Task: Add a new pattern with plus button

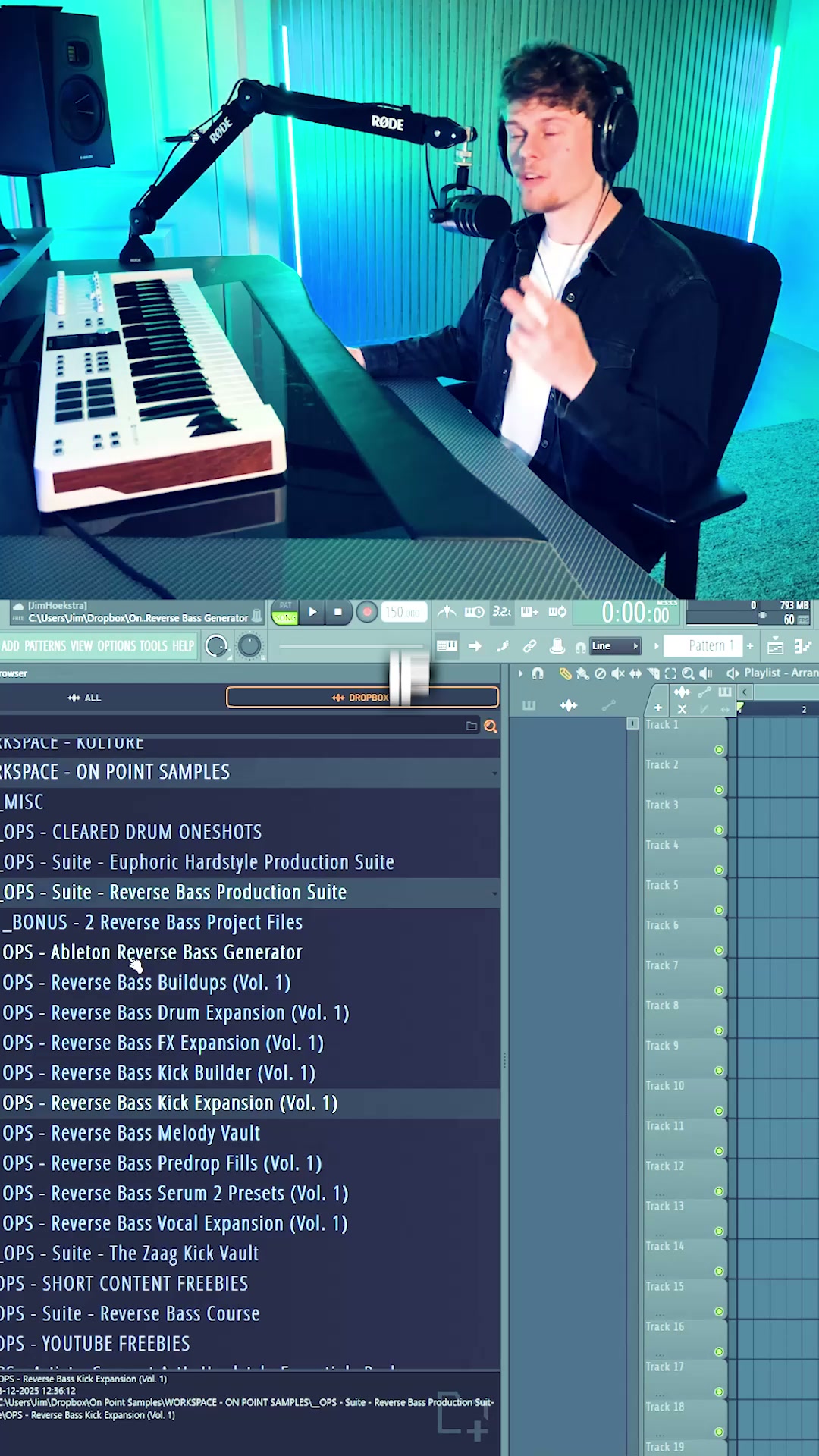Action: click(x=750, y=646)
